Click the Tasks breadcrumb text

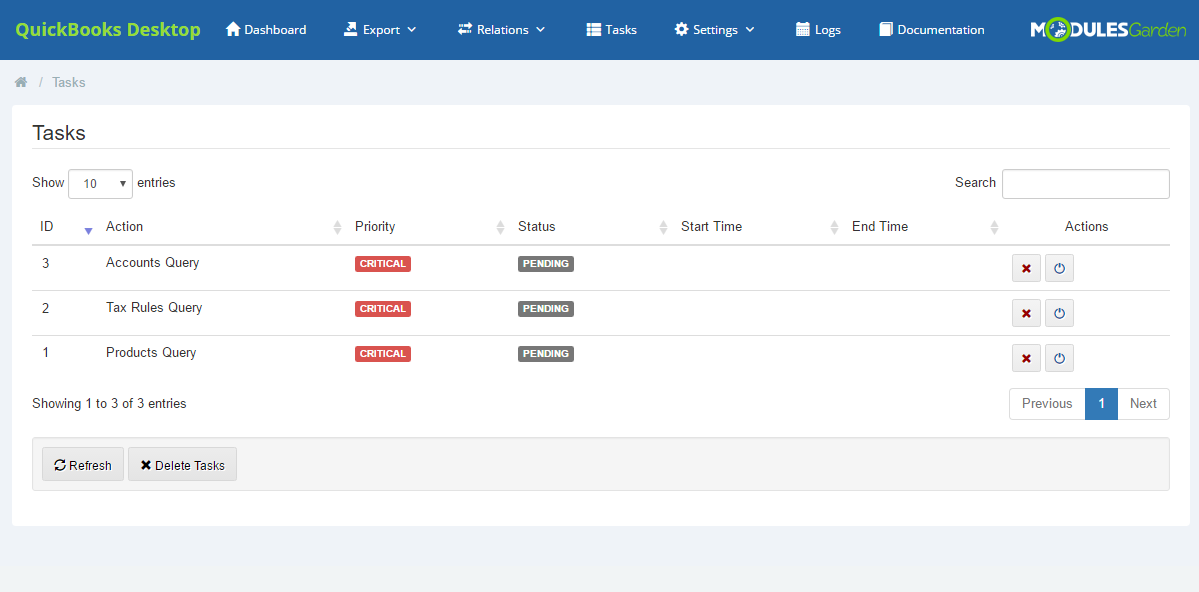tap(69, 82)
